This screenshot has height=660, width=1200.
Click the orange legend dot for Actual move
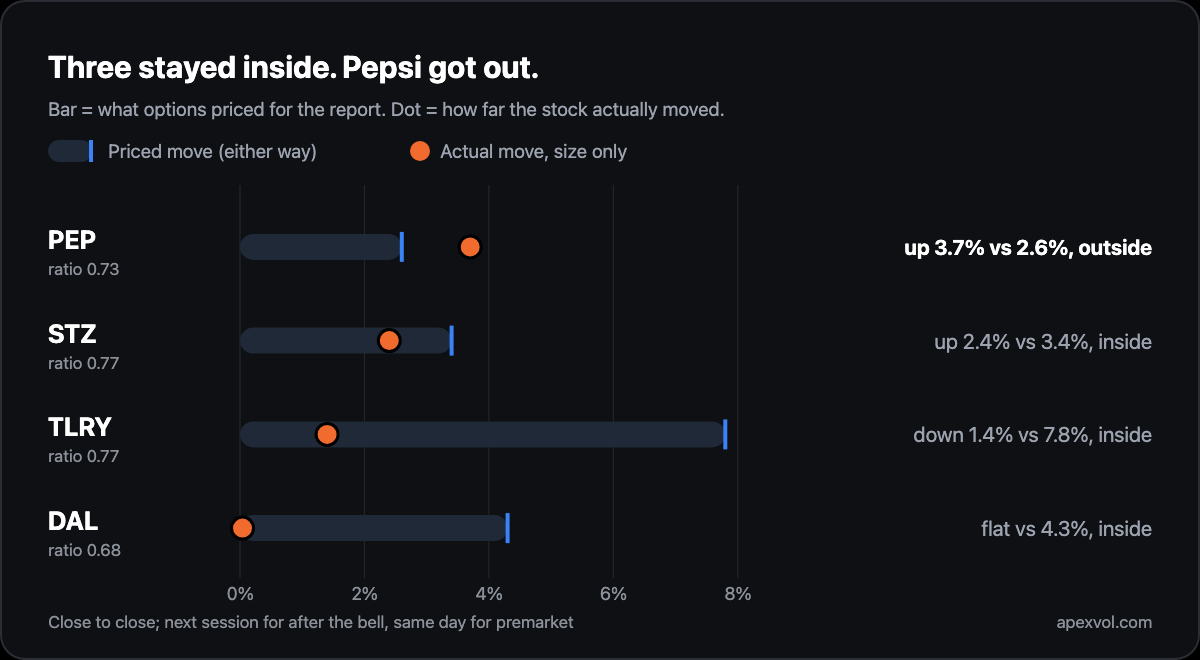point(420,151)
